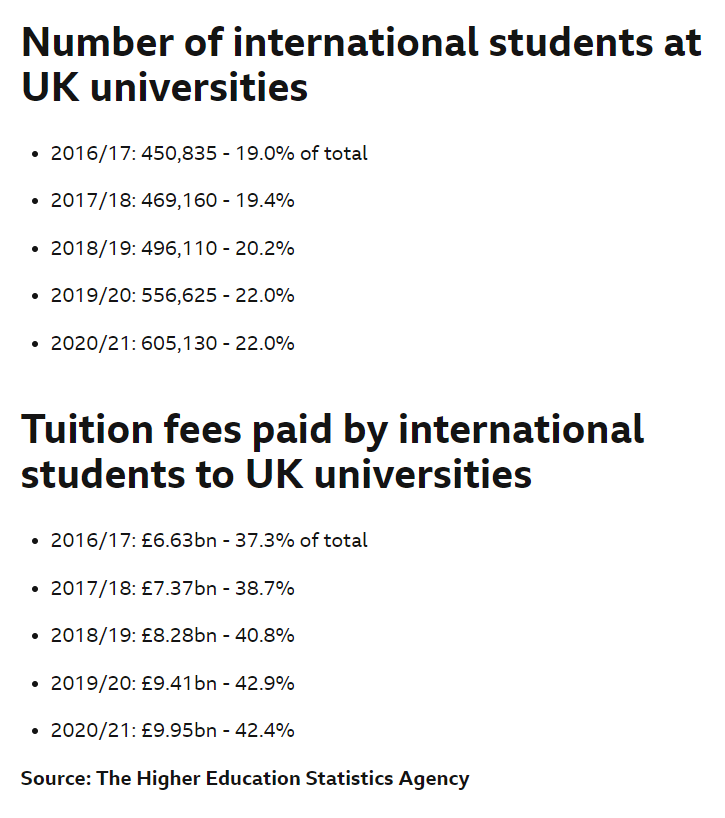Click the 2017/18: 469,160 - 19.4% line
Image resolution: width=725 pixels, height=818 pixels.
pos(173,200)
